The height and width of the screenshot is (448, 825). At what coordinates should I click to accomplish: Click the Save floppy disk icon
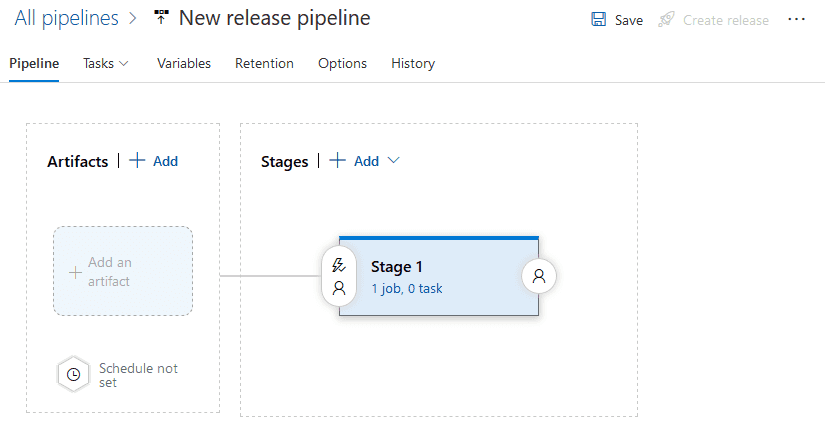[x=599, y=20]
